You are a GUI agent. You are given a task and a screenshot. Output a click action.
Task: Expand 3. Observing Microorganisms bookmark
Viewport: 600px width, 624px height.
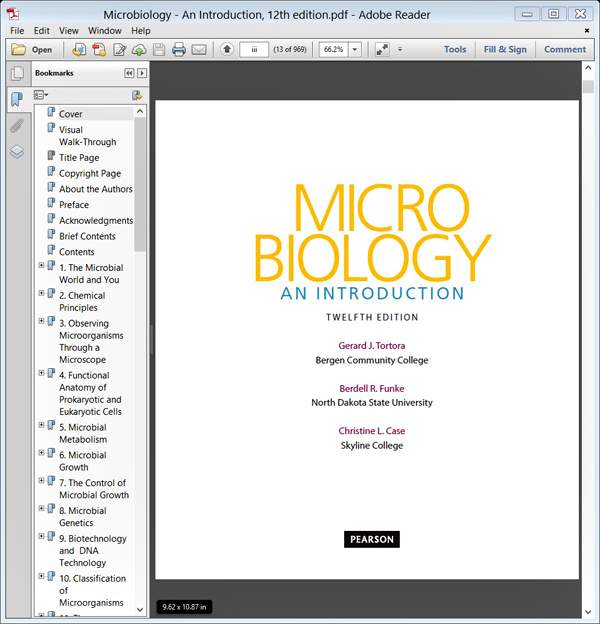[x=41, y=321]
